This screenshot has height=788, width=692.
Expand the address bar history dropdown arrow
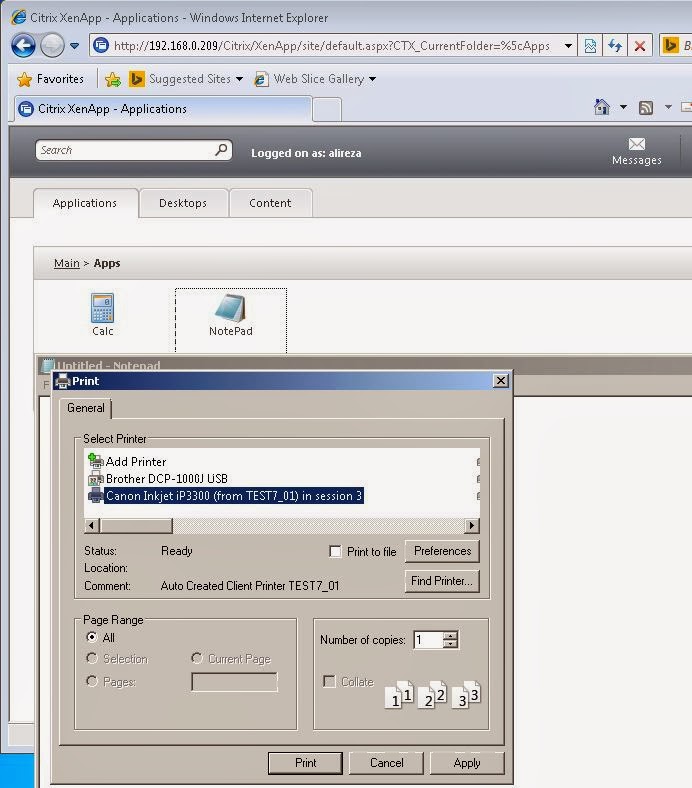568,46
